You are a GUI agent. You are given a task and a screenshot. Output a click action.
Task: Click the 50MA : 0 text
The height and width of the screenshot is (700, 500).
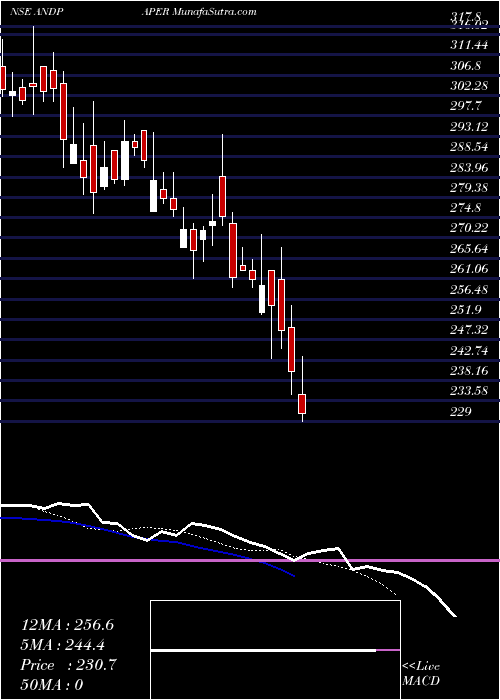click(52, 685)
